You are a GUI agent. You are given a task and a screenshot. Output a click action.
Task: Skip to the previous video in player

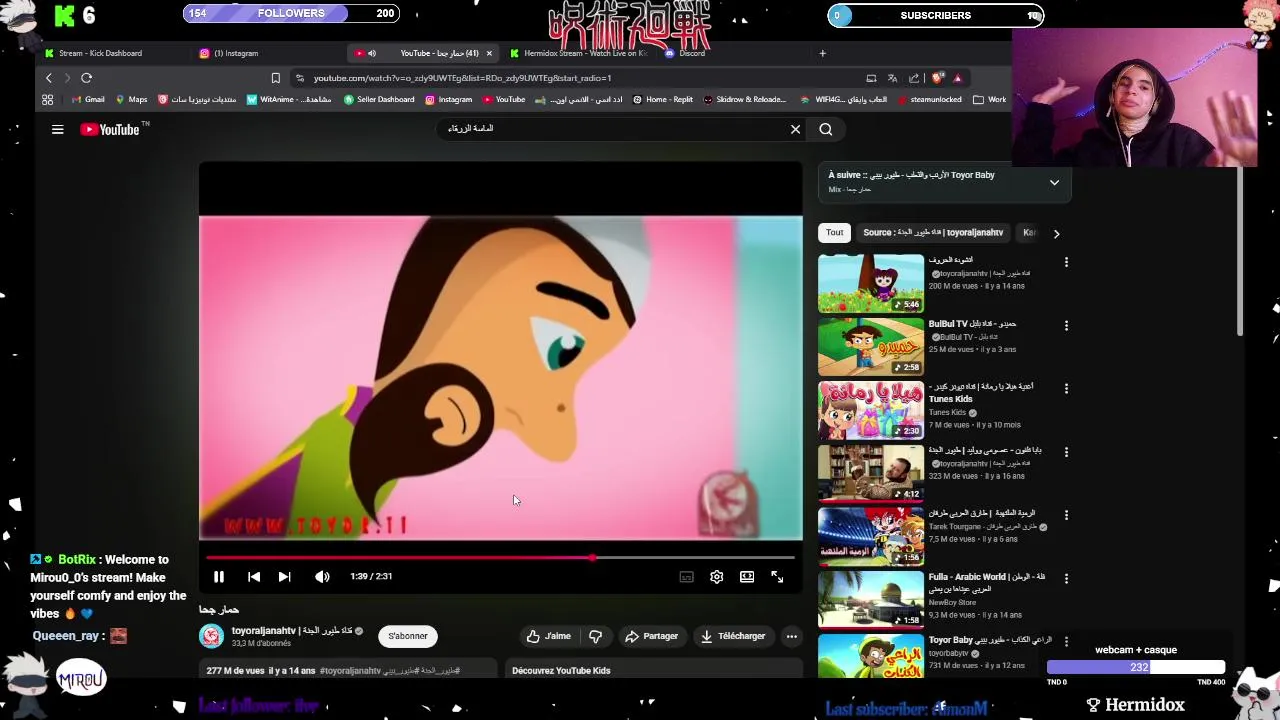tap(254, 577)
